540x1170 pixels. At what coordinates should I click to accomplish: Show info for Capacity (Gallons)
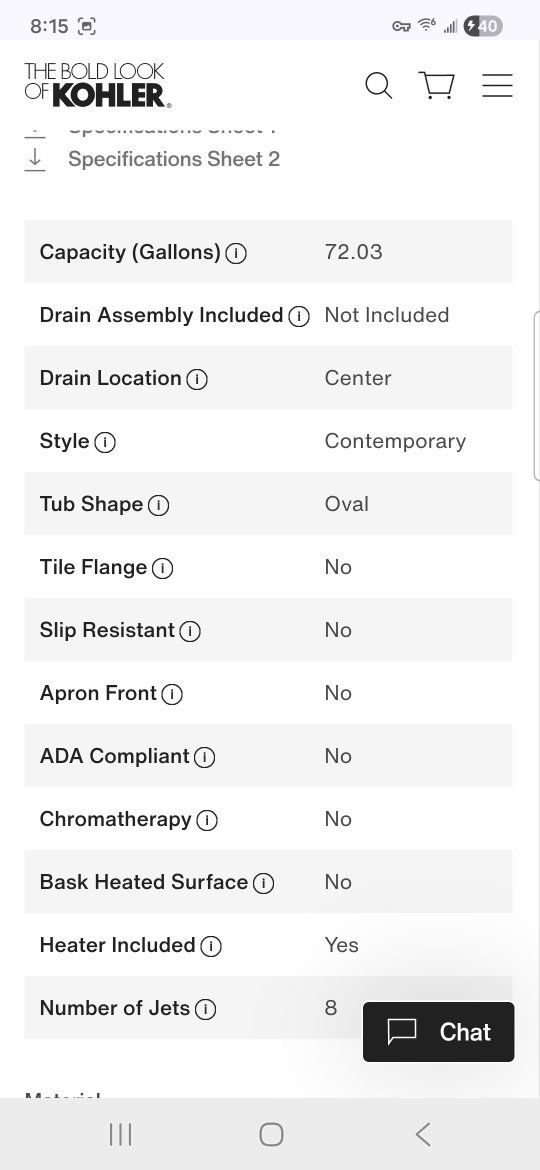pos(236,254)
